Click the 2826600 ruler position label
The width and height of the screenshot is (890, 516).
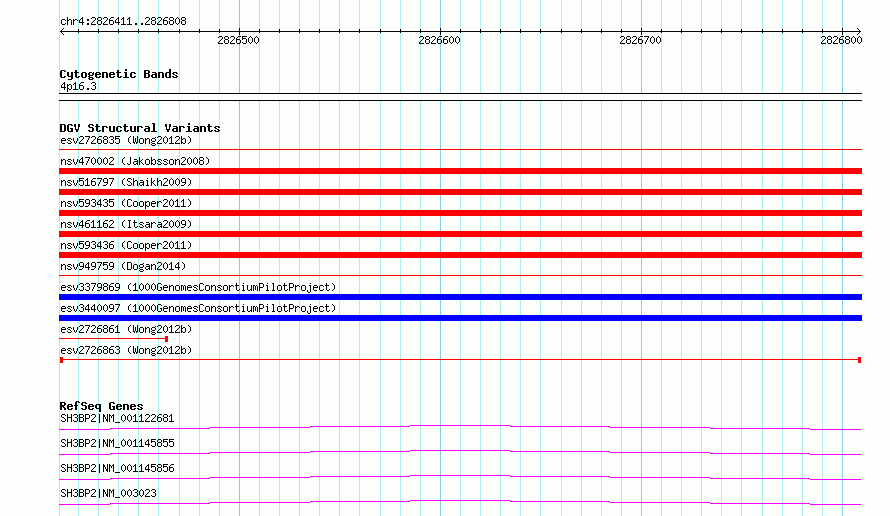[439, 40]
